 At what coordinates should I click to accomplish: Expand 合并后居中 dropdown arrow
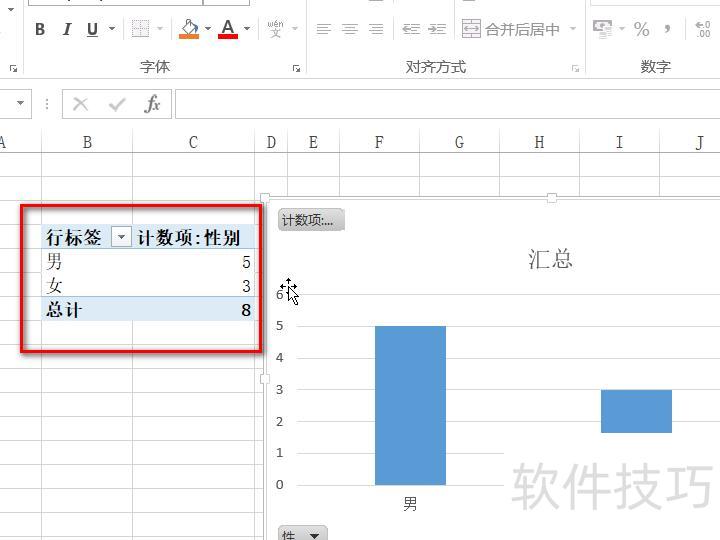point(573,28)
